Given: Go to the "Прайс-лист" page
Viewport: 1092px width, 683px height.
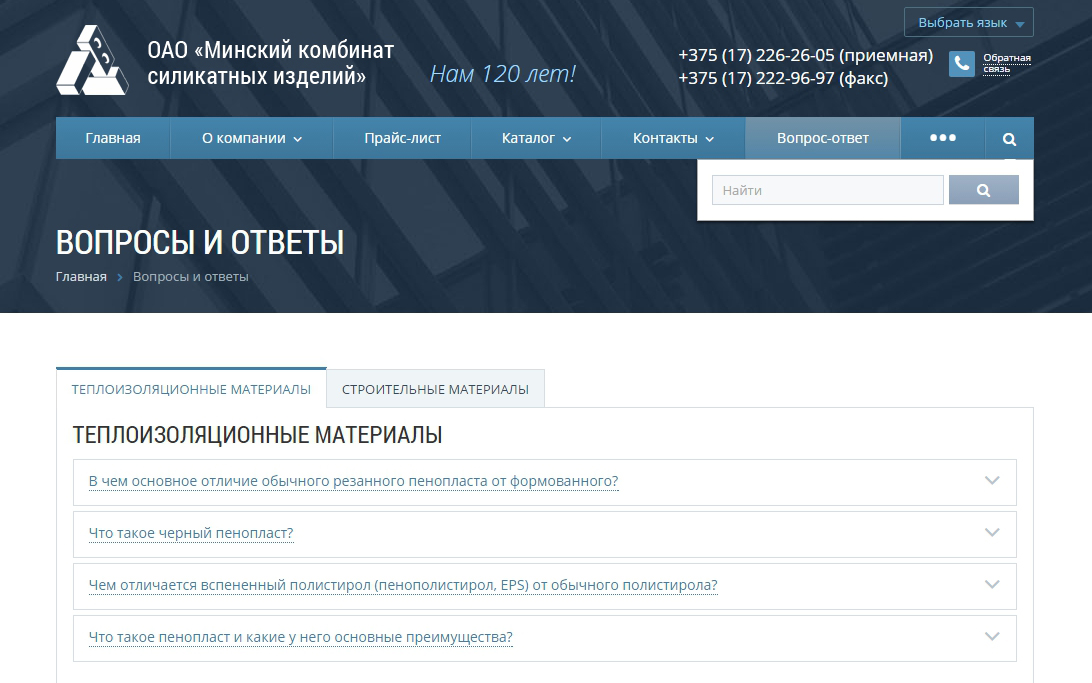Looking at the screenshot, I should [402, 138].
